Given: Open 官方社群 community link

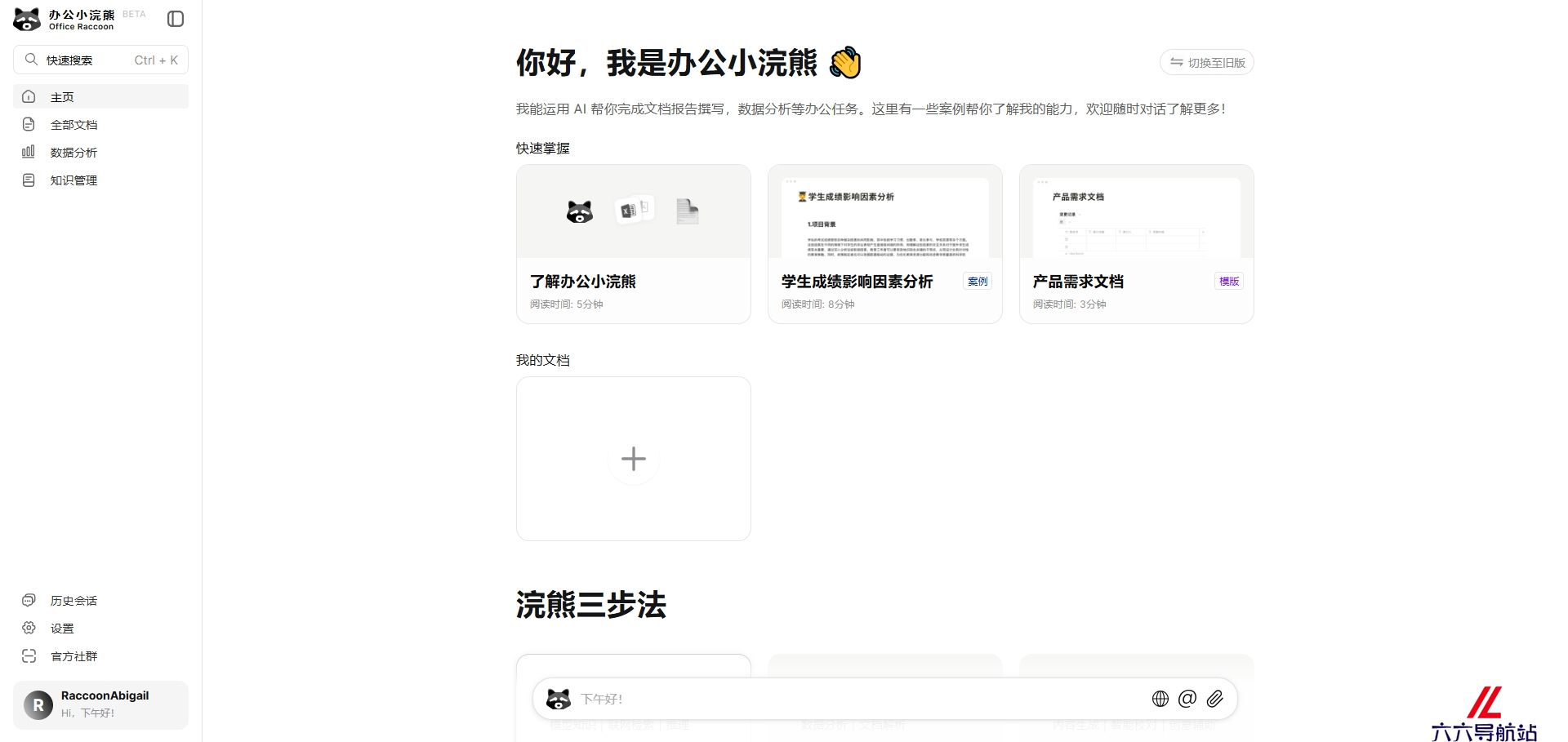Looking at the screenshot, I should coord(100,655).
